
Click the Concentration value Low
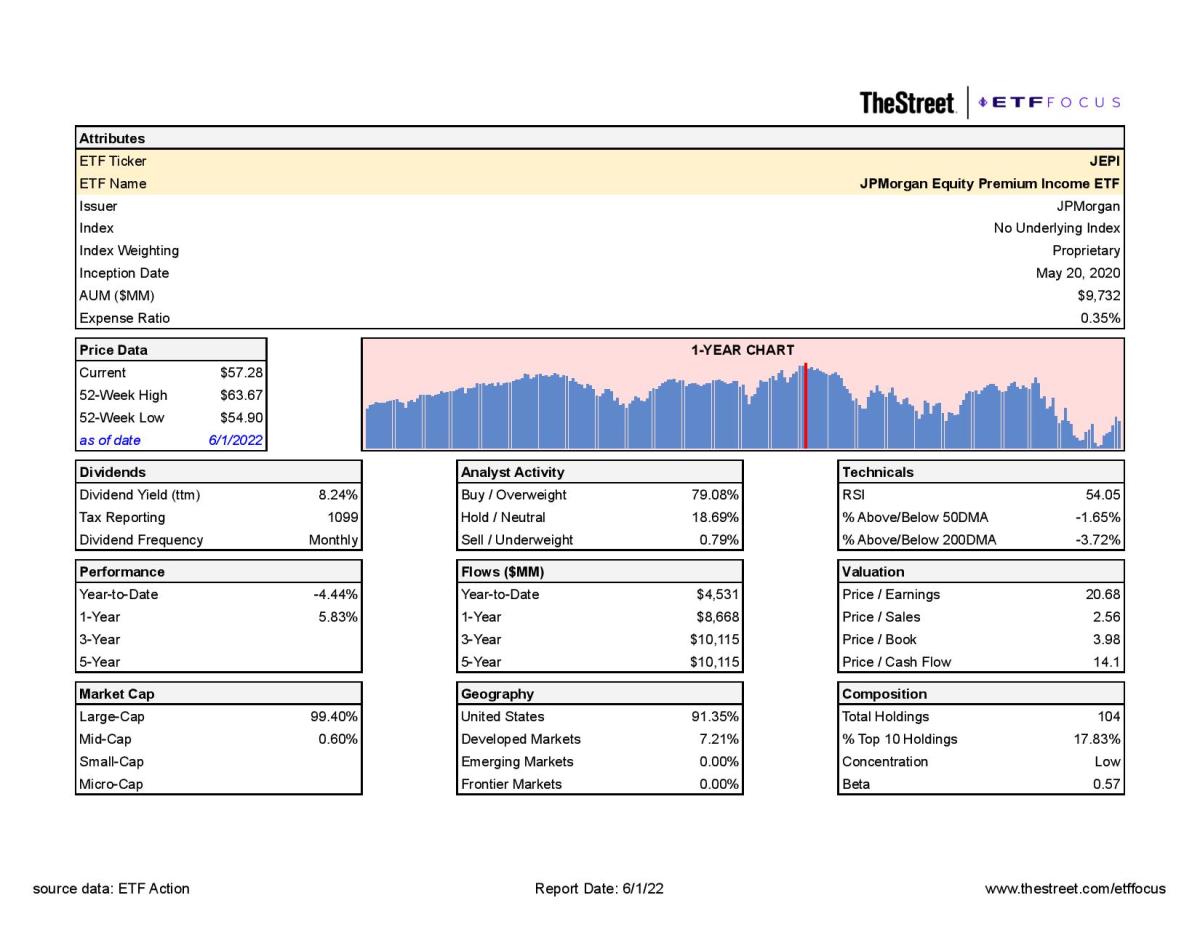(x=1108, y=762)
